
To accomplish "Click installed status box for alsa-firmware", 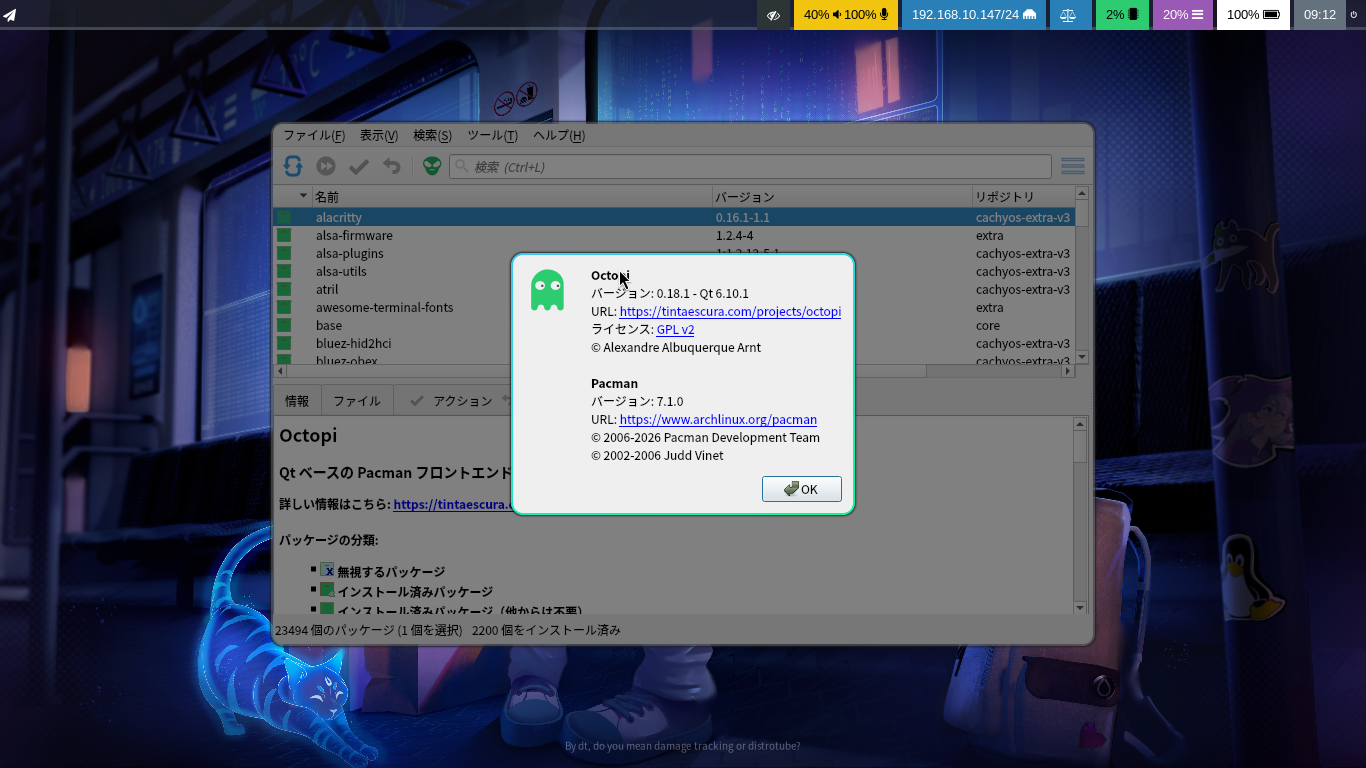I will point(284,235).
